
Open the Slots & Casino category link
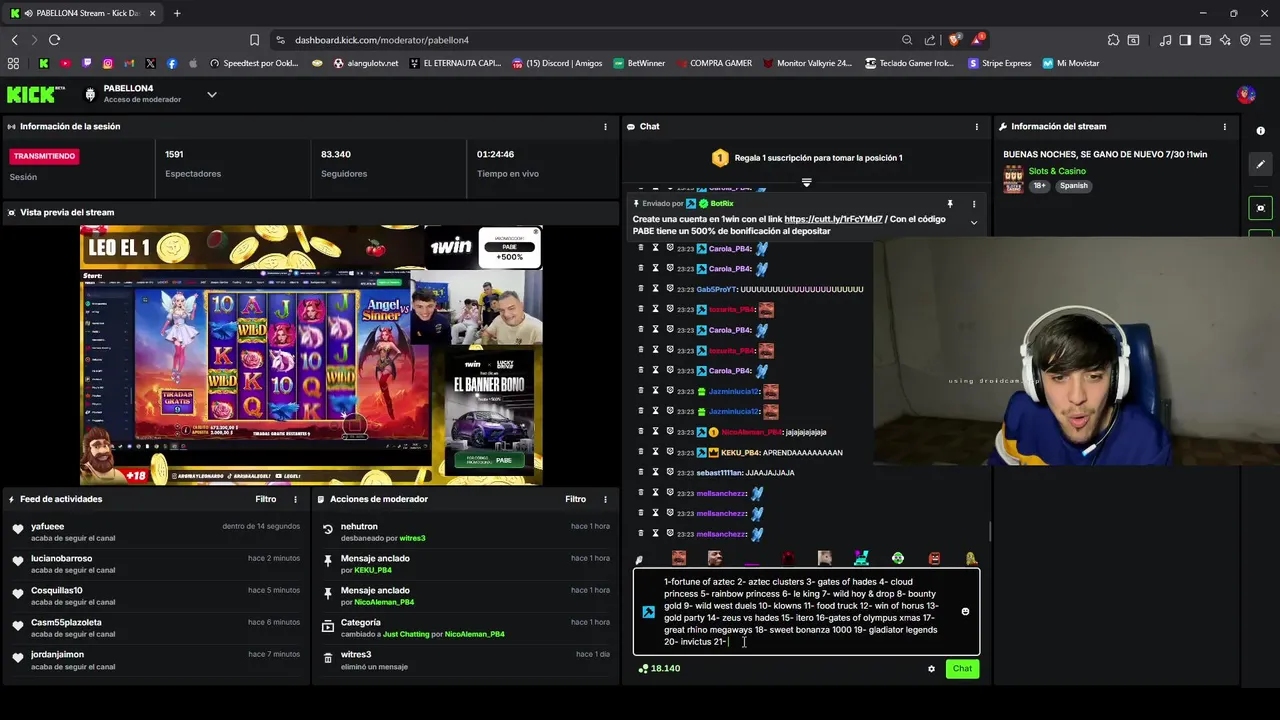(1057, 171)
